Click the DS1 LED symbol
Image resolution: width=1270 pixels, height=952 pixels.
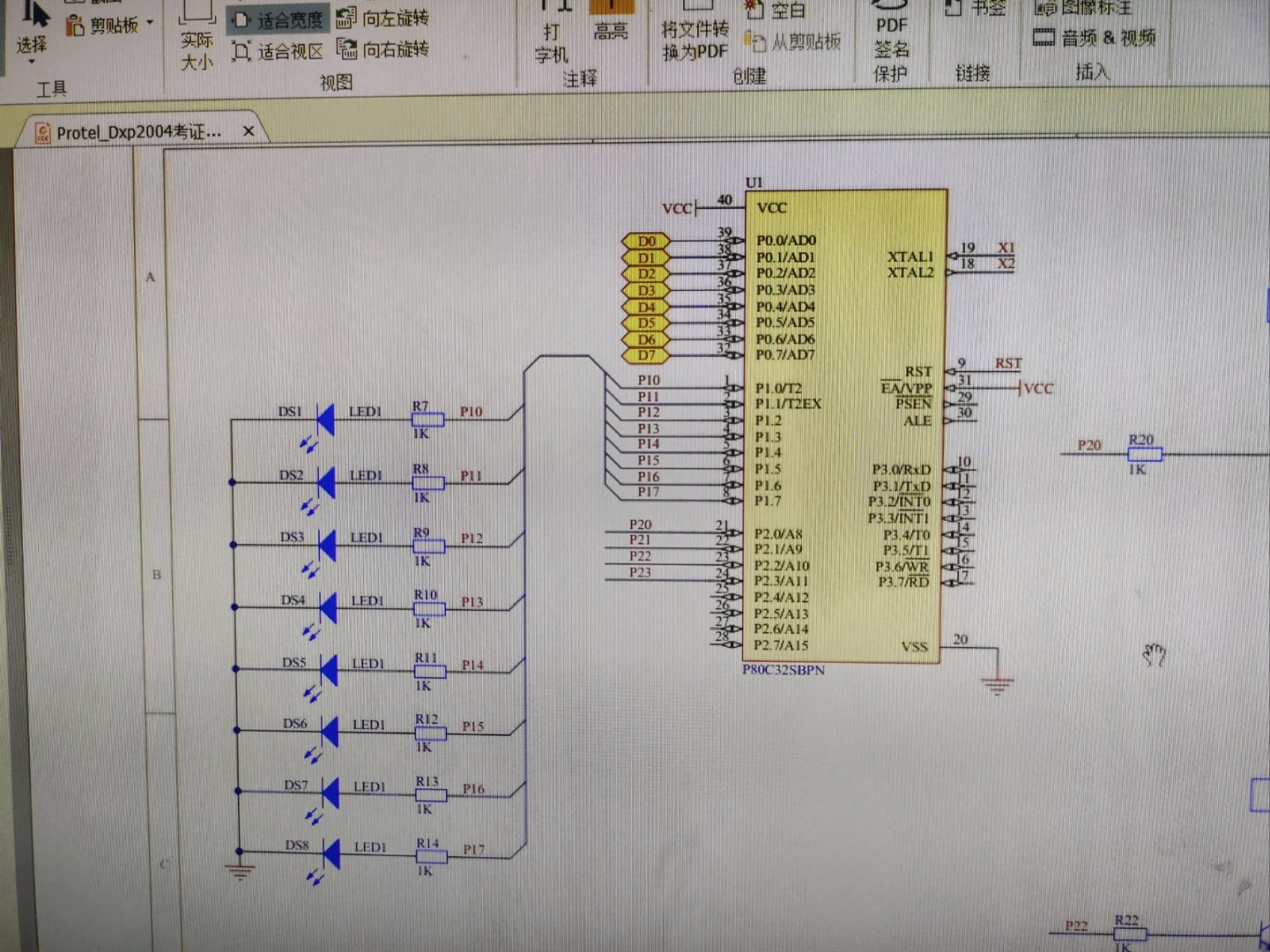[x=325, y=419]
